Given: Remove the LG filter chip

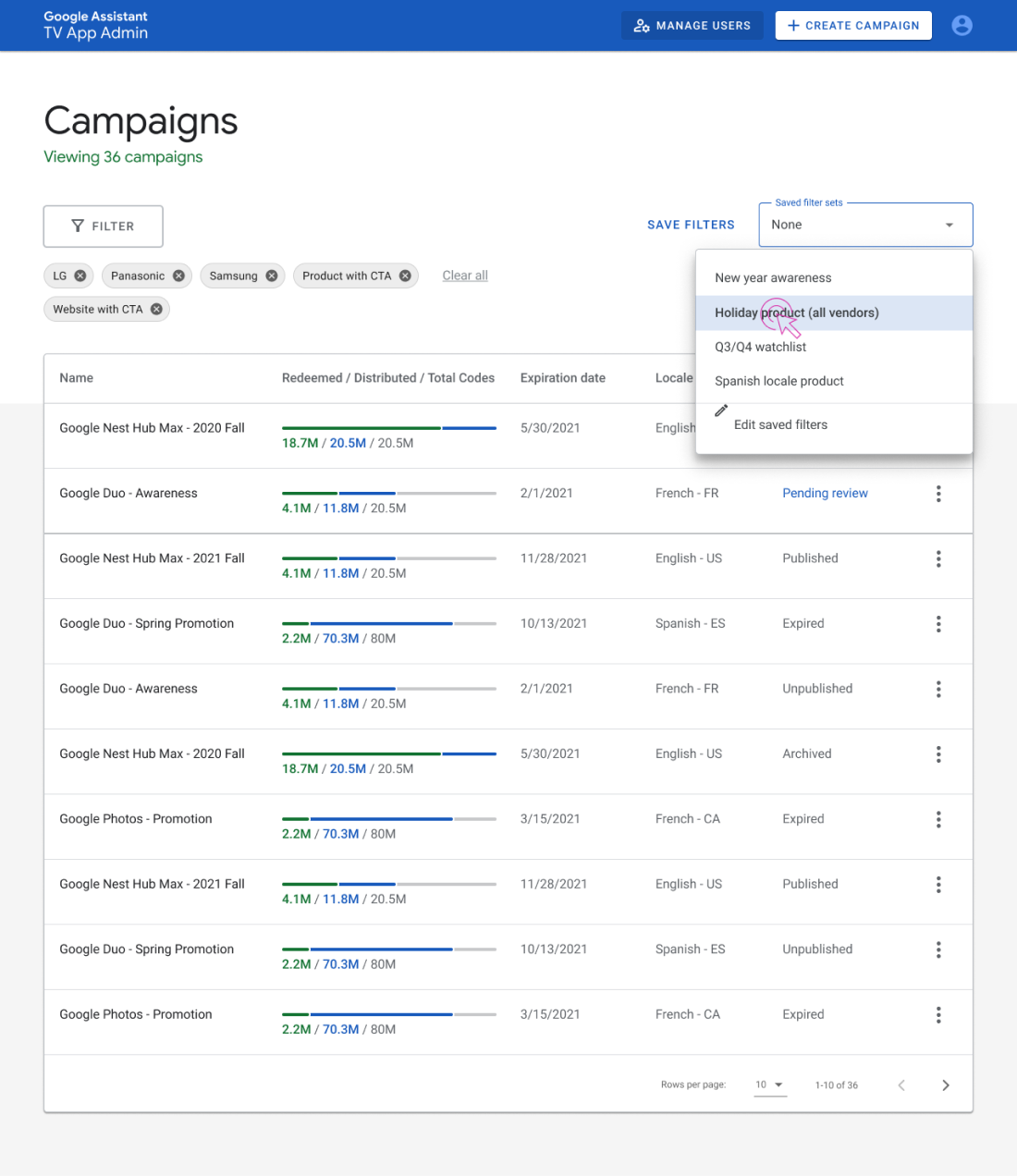Looking at the screenshot, I should [80, 276].
